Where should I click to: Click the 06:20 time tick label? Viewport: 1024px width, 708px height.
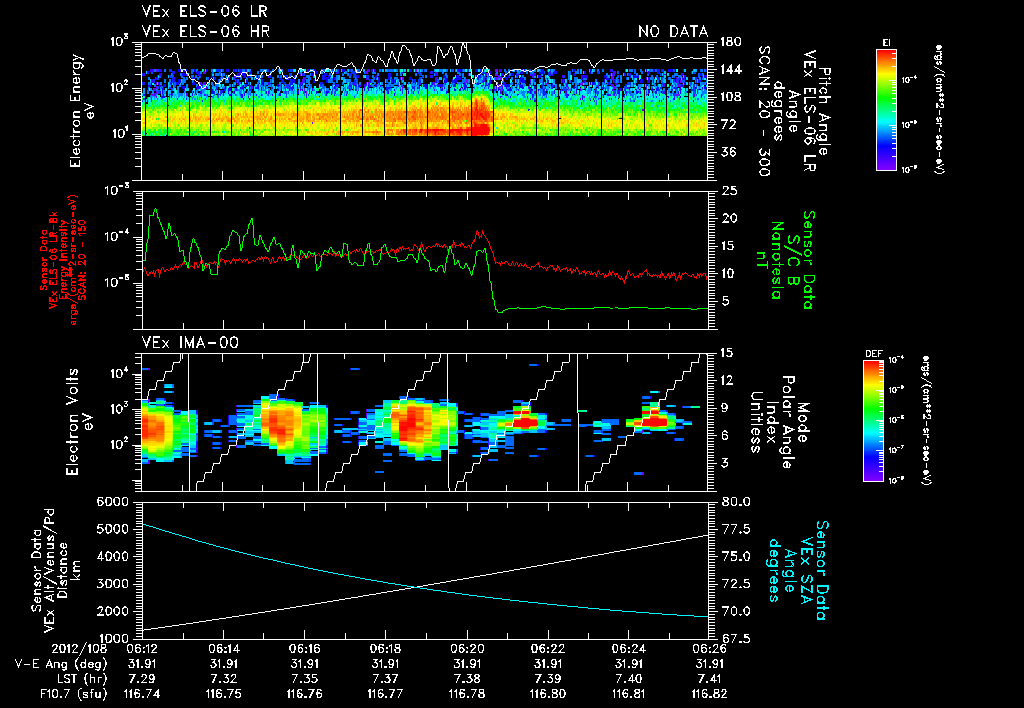(x=467, y=649)
